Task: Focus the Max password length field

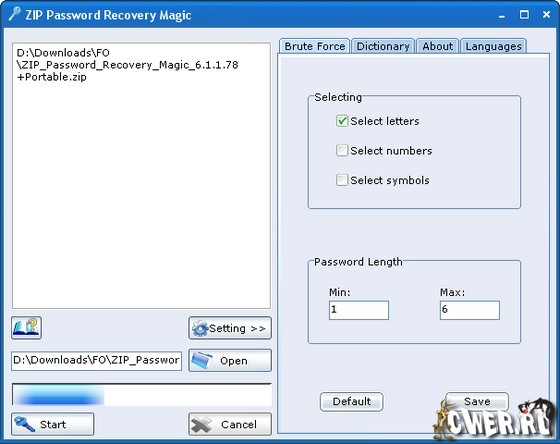Action: click(x=470, y=310)
